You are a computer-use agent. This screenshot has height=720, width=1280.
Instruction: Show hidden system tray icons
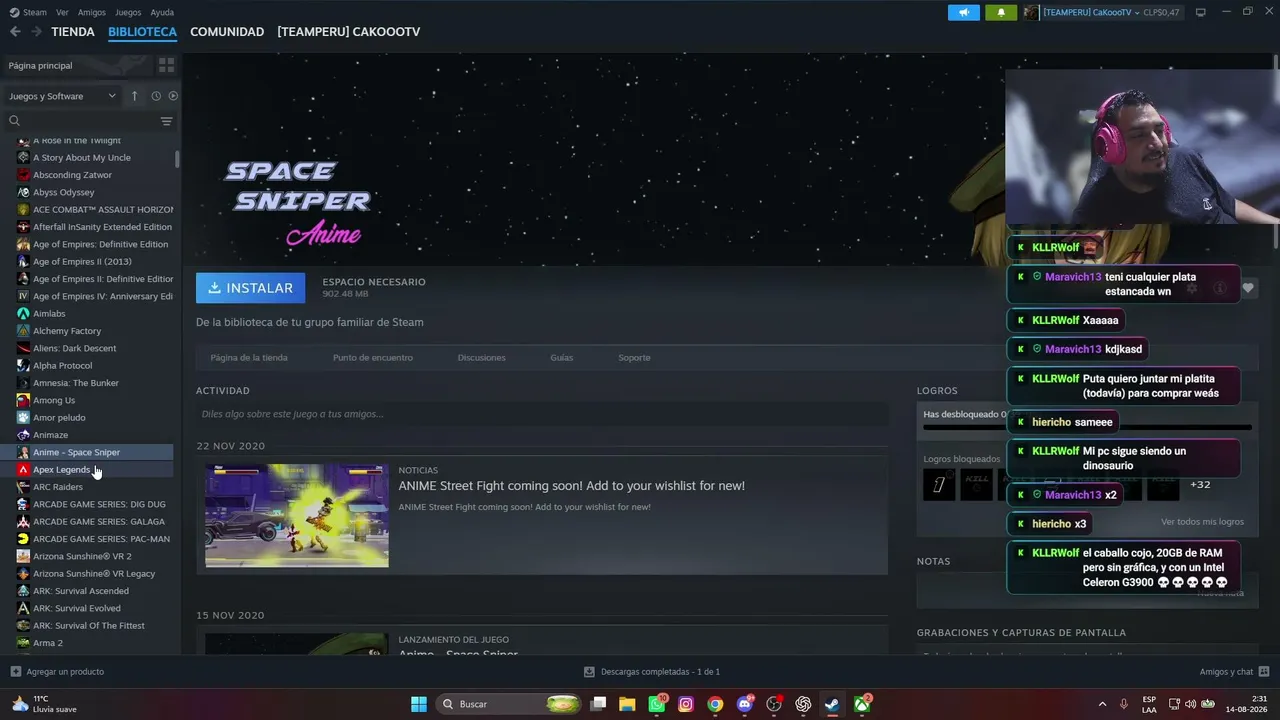[1102, 704]
